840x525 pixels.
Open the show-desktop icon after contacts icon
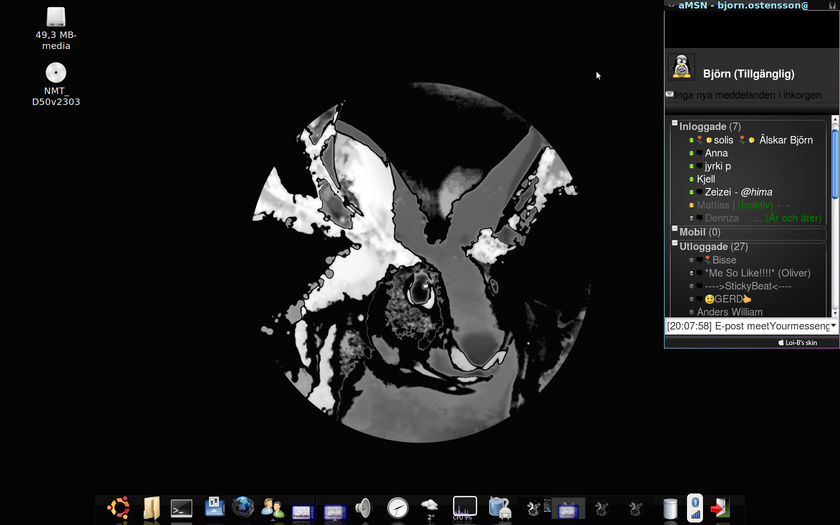[x=303, y=513]
